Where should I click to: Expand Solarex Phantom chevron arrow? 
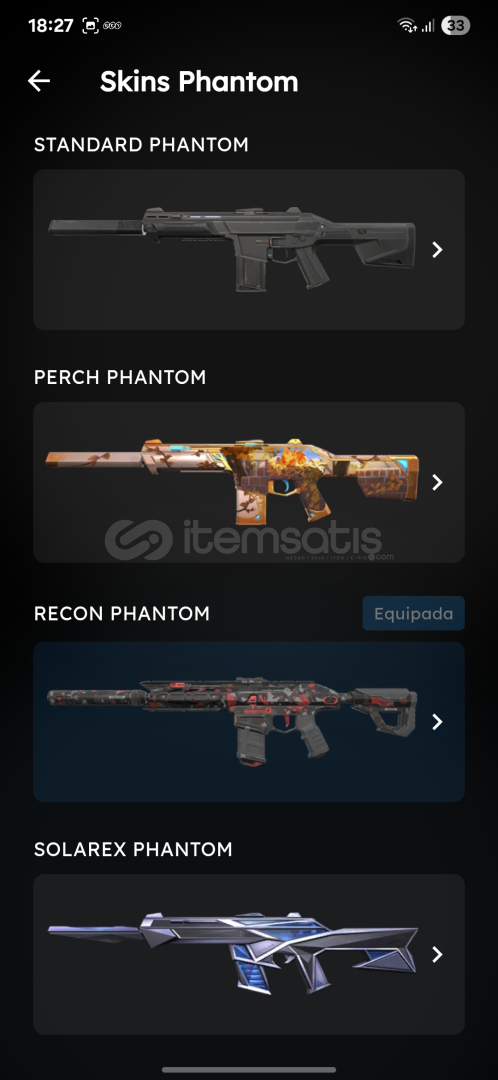click(437, 954)
